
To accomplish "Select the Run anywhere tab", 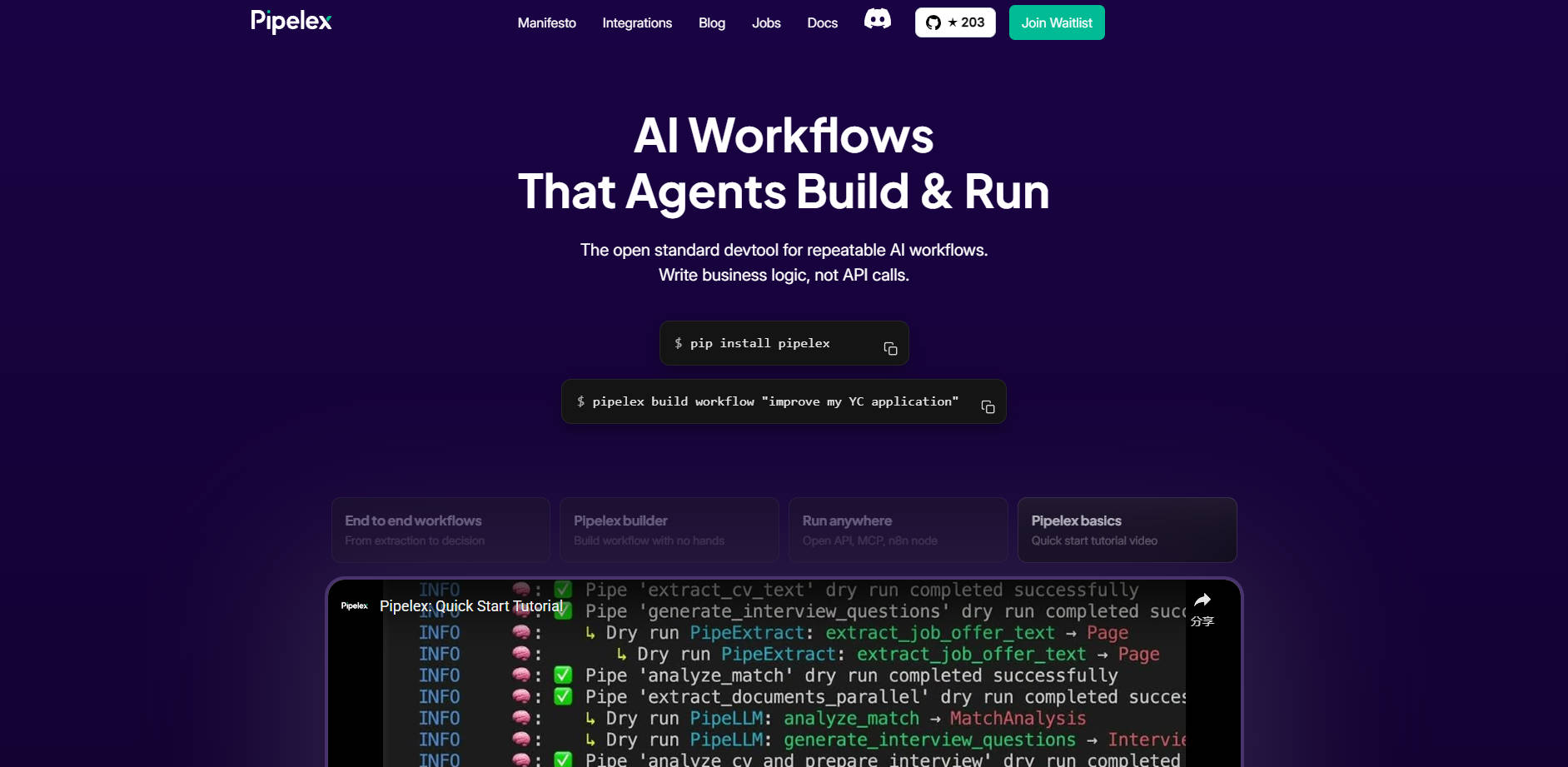I will [898, 530].
